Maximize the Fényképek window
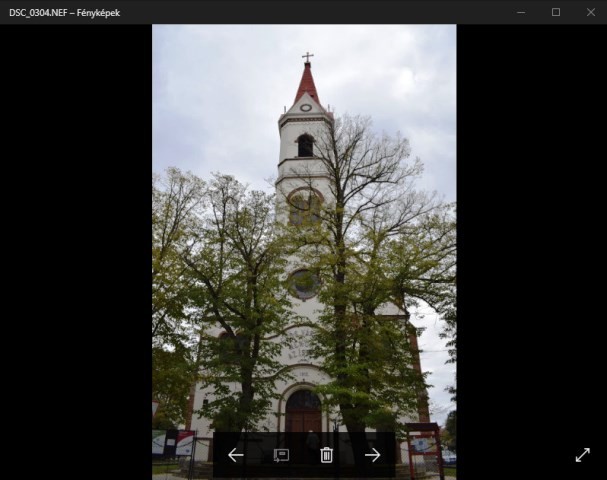607x480 pixels. [x=556, y=12]
